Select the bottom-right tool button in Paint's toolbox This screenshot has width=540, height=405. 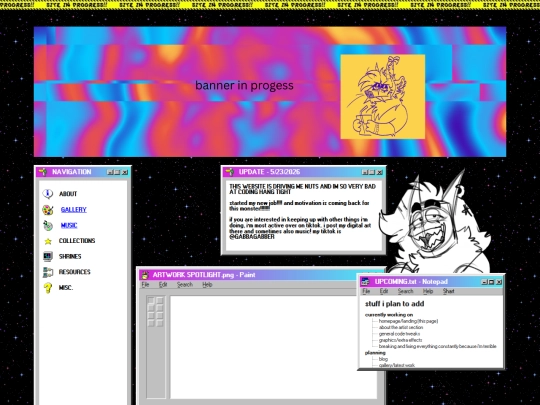click(159, 323)
